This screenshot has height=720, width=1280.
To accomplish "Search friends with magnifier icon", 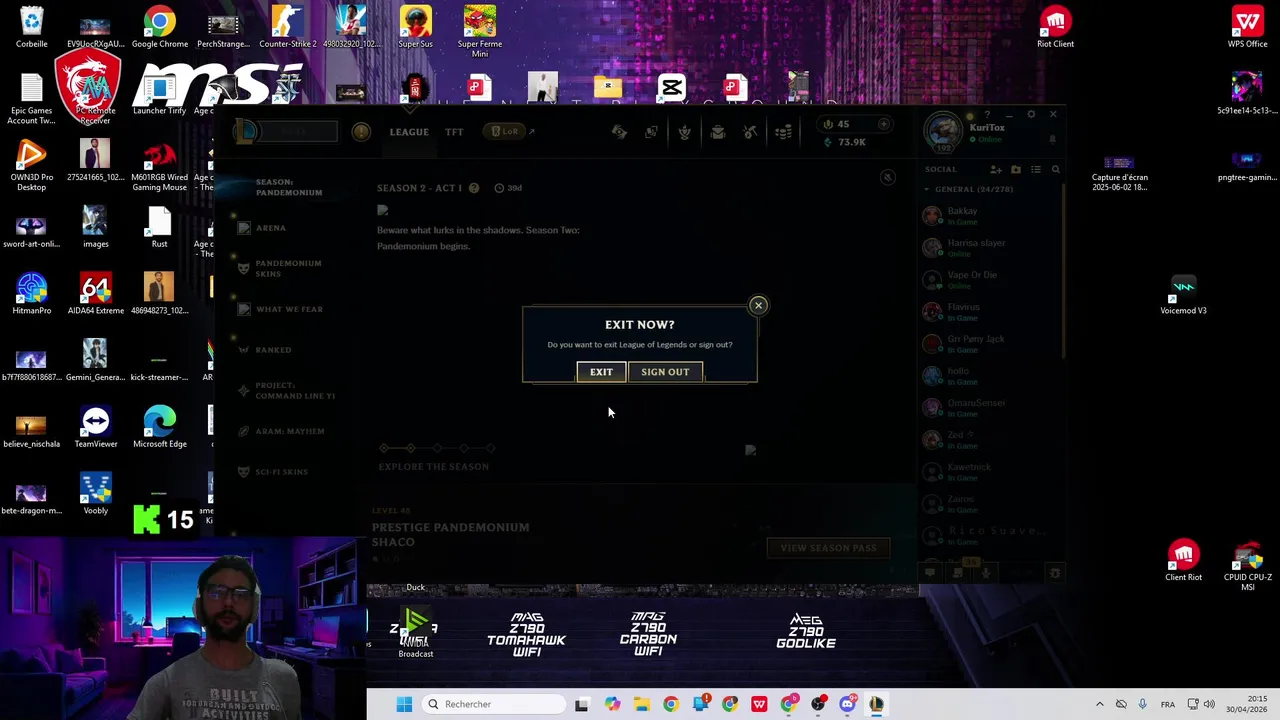I will coord(1055,169).
